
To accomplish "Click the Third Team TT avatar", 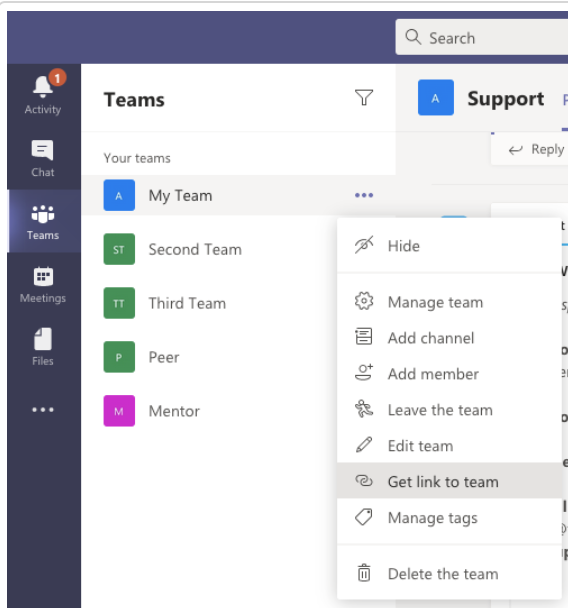I will pyautogui.click(x=119, y=303).
